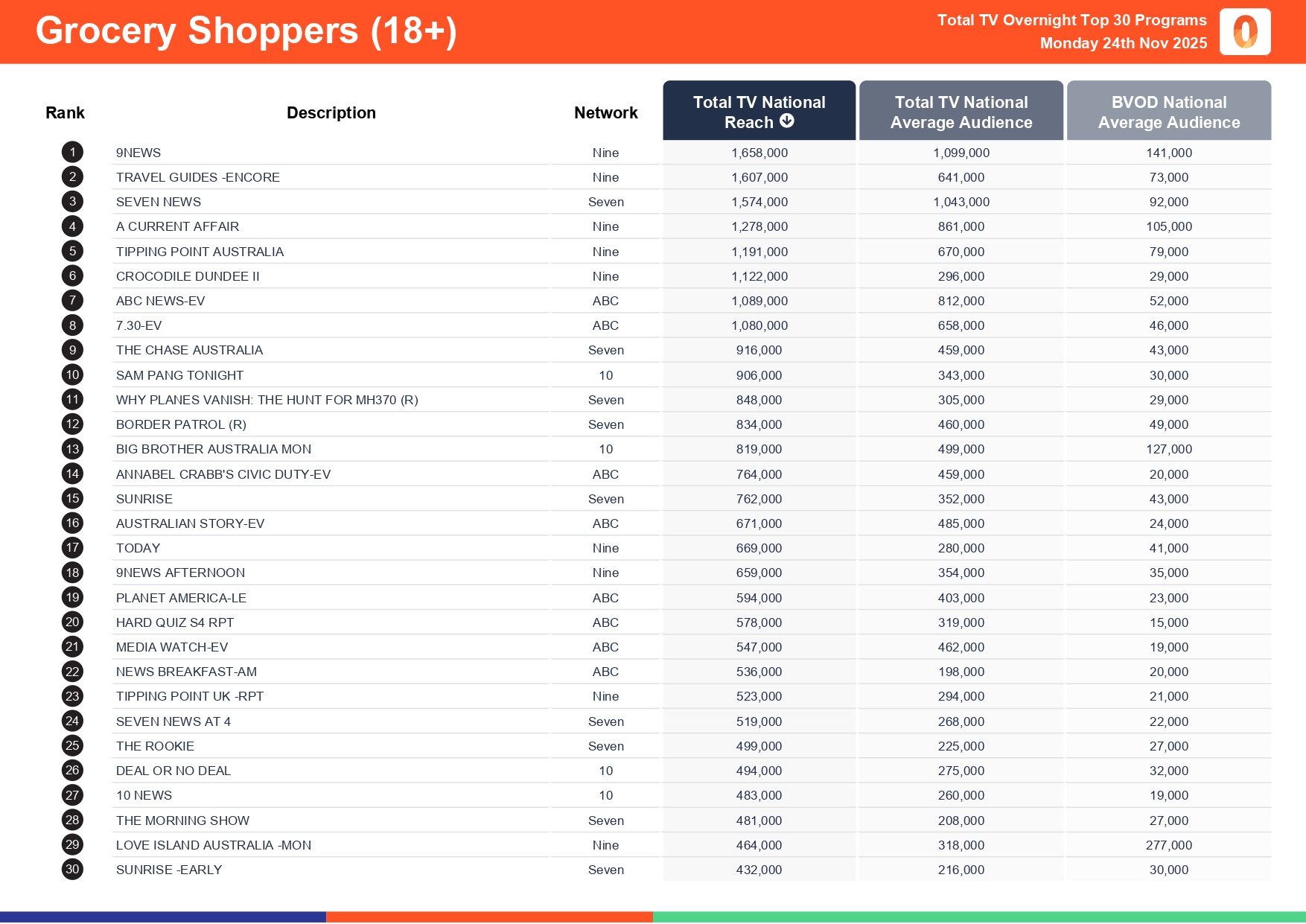1306x924 pixels.
Task: Click the blue segment of the footer bar
Action: 163,917
